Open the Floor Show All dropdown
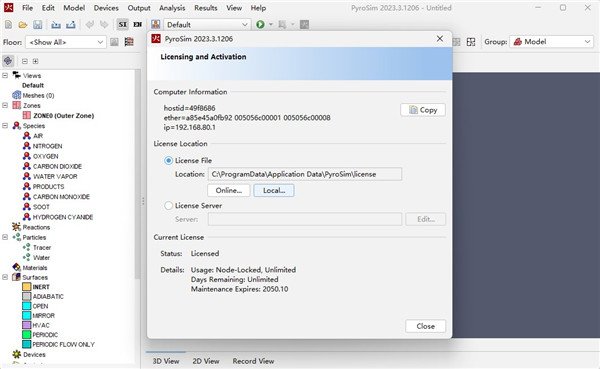This screenshot has height=369, width=600. pos(65,42)
